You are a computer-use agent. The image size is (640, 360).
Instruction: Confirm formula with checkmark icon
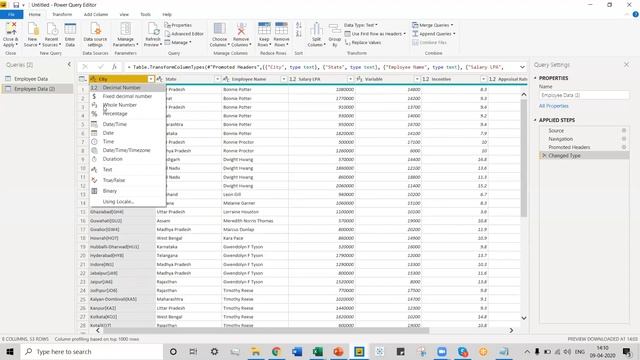pyautogui.click(x=100, y=67)
